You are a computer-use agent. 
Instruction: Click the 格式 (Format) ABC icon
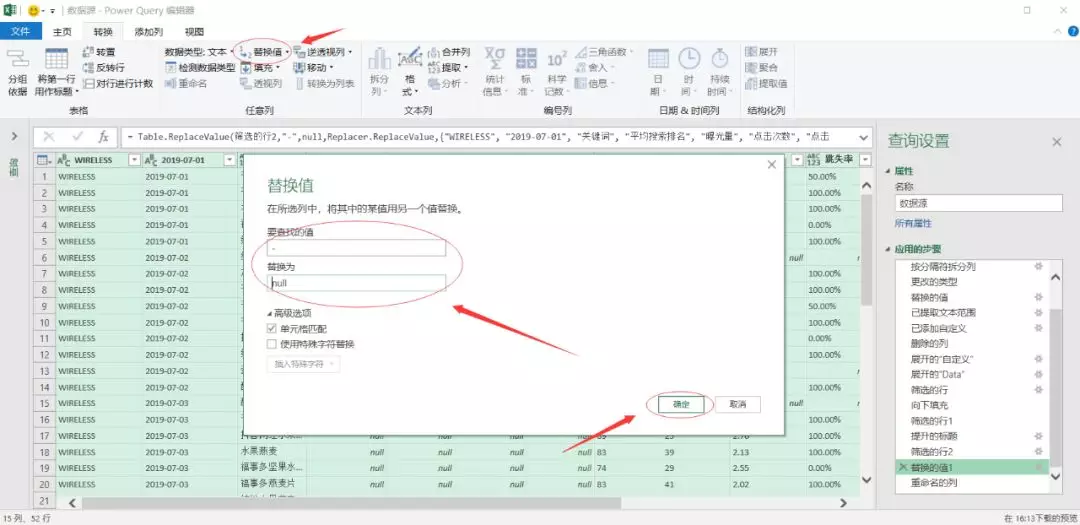pos(410,58)
